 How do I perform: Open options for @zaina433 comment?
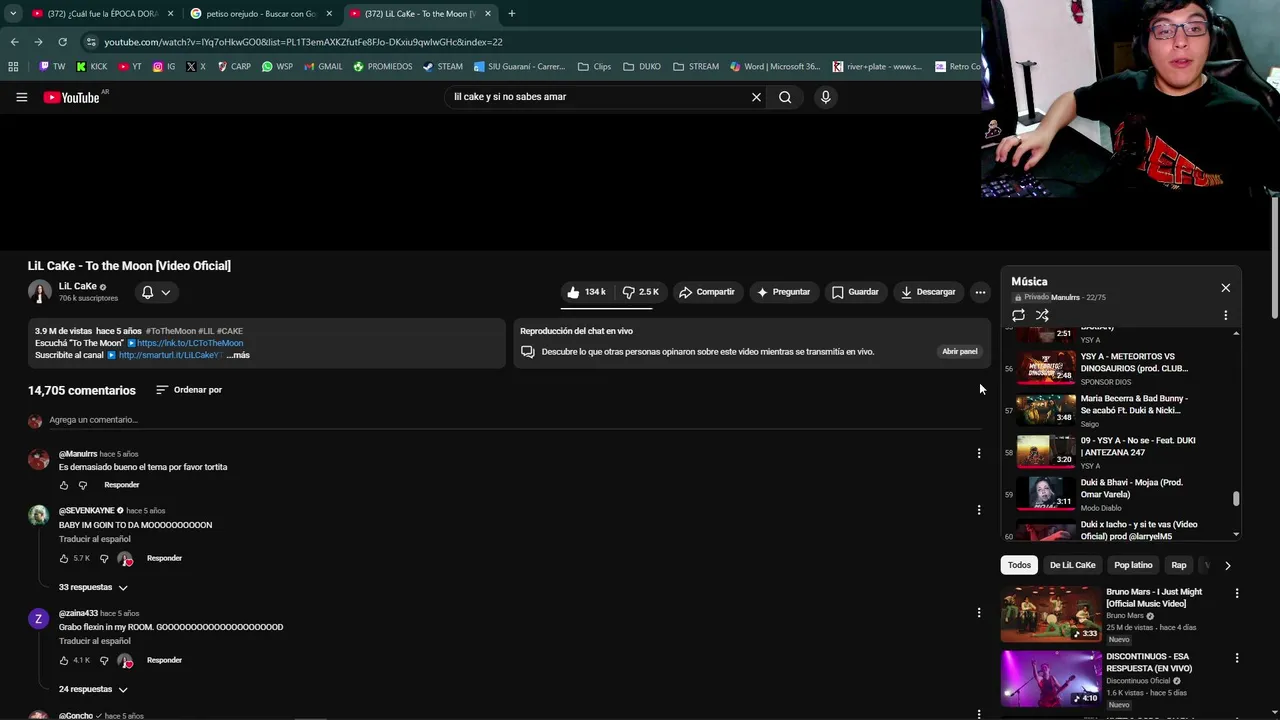979,613
